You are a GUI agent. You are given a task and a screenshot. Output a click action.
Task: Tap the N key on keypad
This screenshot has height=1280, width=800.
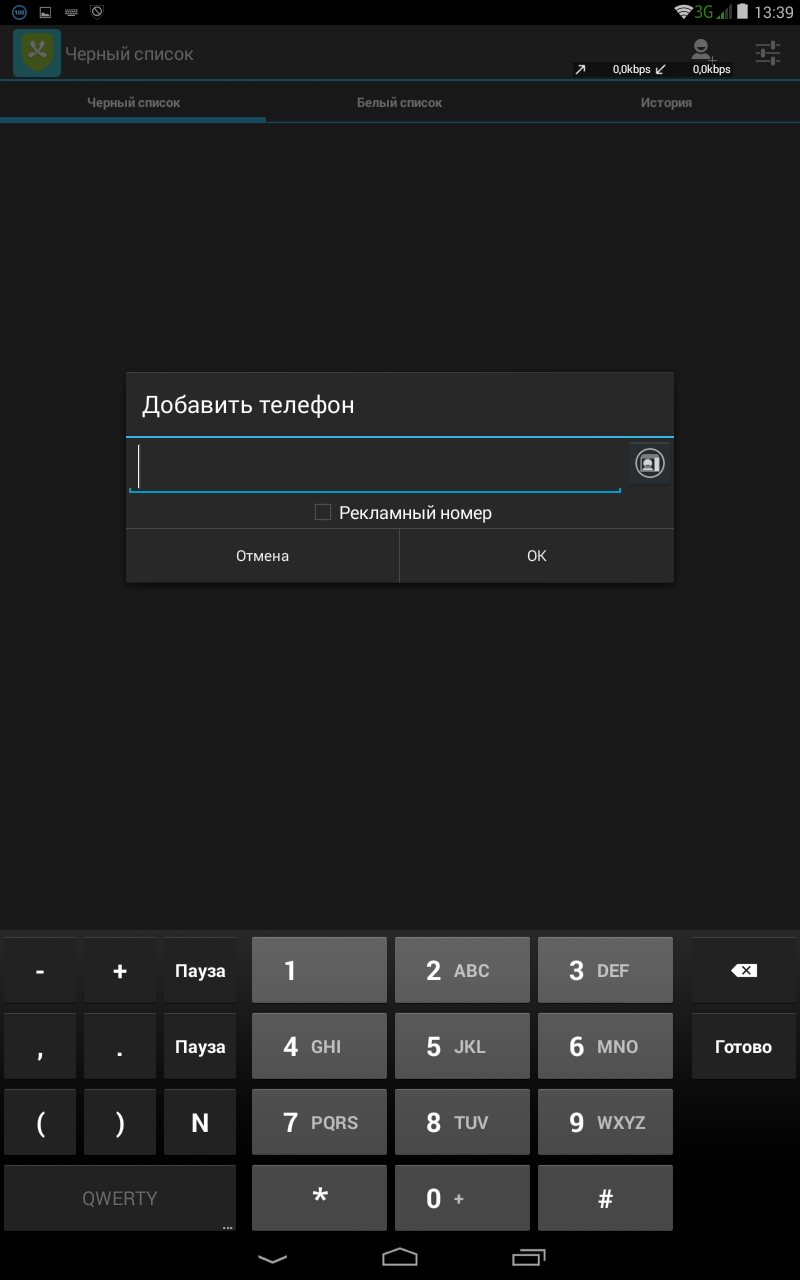(200, 1122)
